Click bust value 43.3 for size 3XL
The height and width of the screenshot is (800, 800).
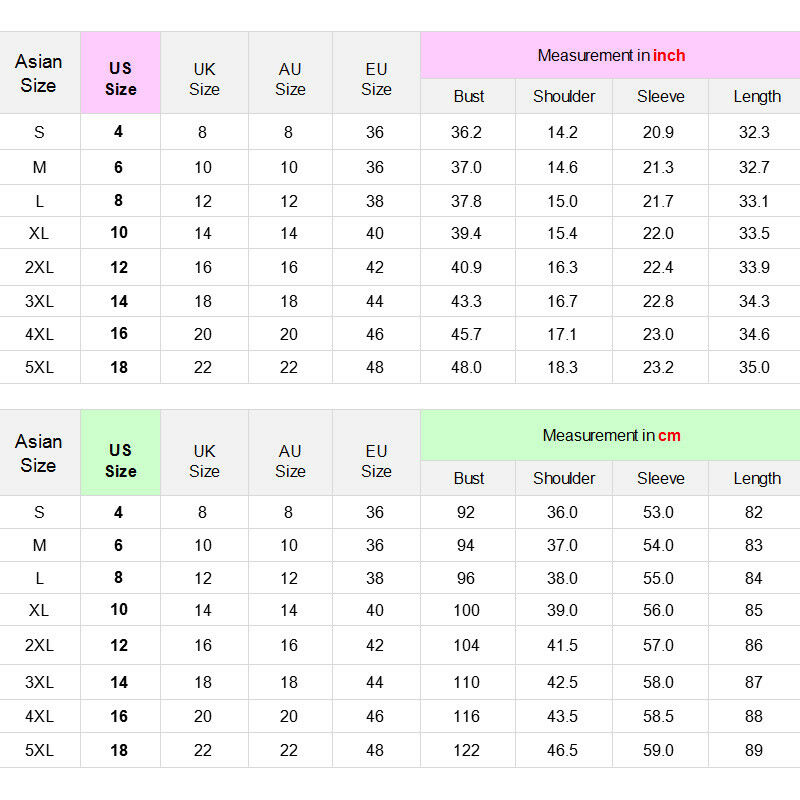pyautogui.click(x=466, y=301)
